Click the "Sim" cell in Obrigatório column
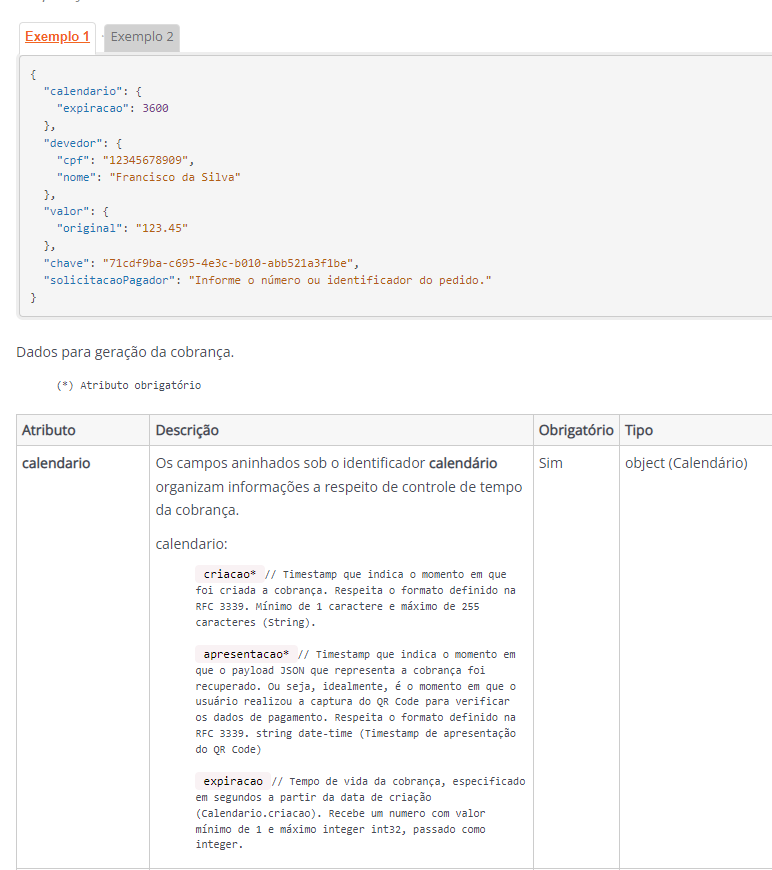Viewport: 772px width, 870px height. click(x=550, y=463)
